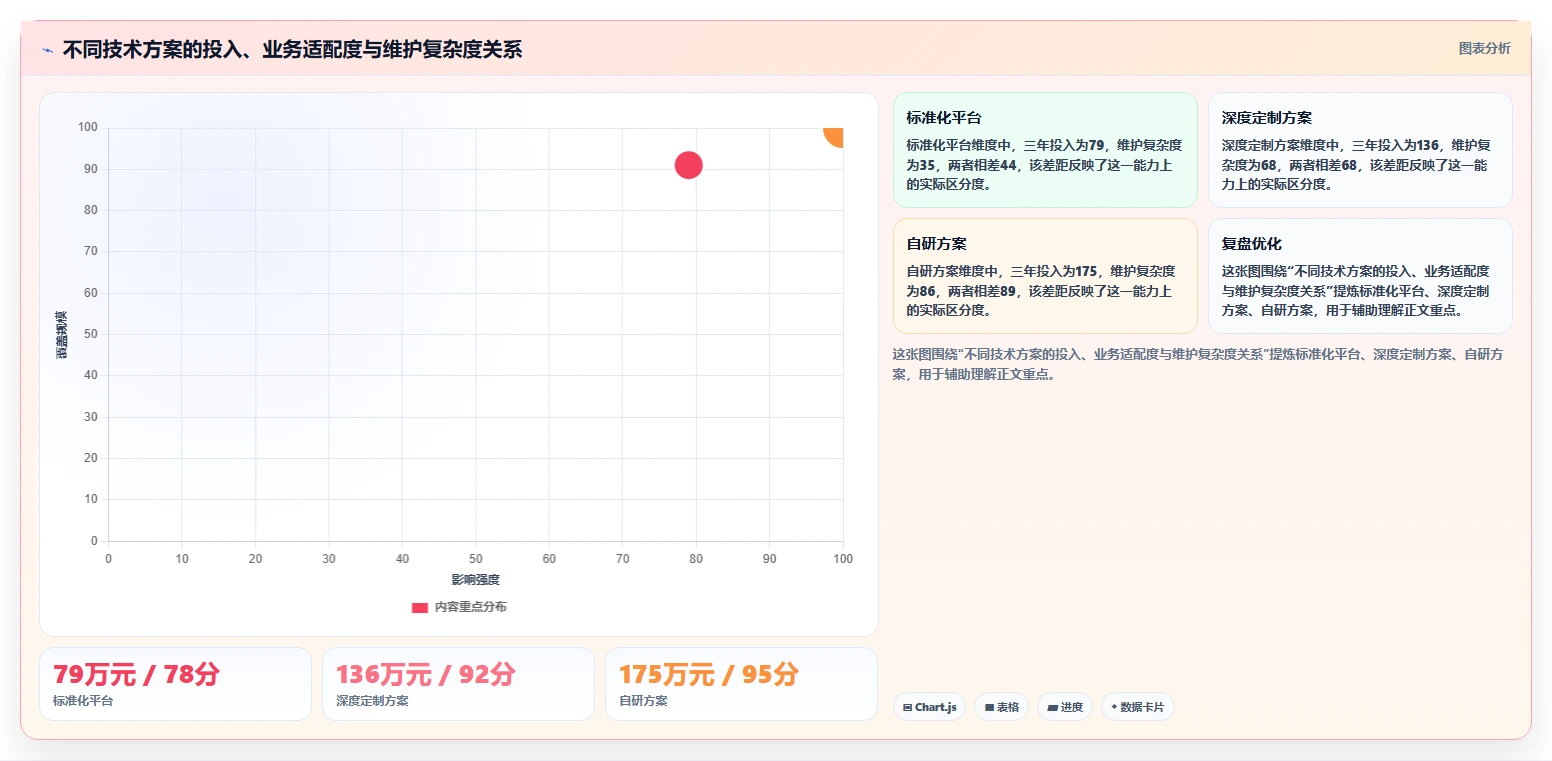This screenshot has width=1552, height=761.
Task: Select the 数据卡片 tag chip
Action: pyautogui.click(x=1137, y=707)
